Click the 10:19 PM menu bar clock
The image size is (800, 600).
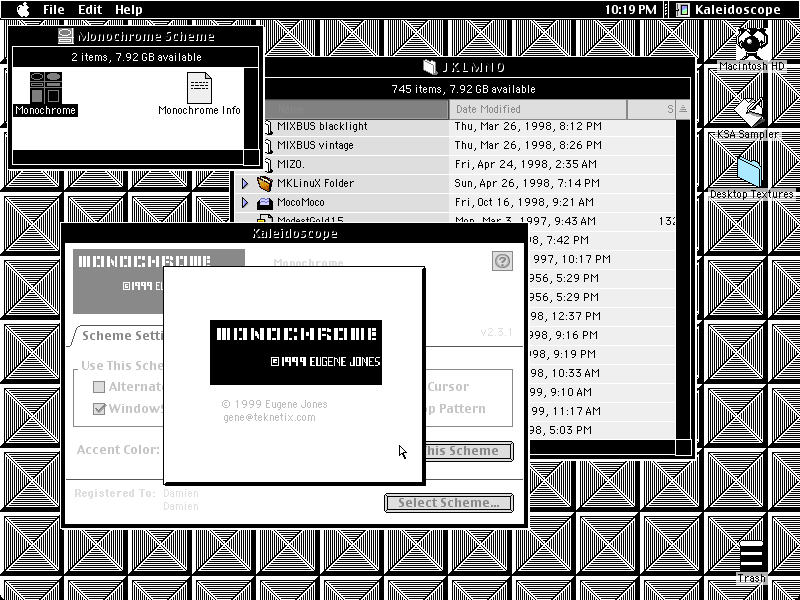[631, 9]
